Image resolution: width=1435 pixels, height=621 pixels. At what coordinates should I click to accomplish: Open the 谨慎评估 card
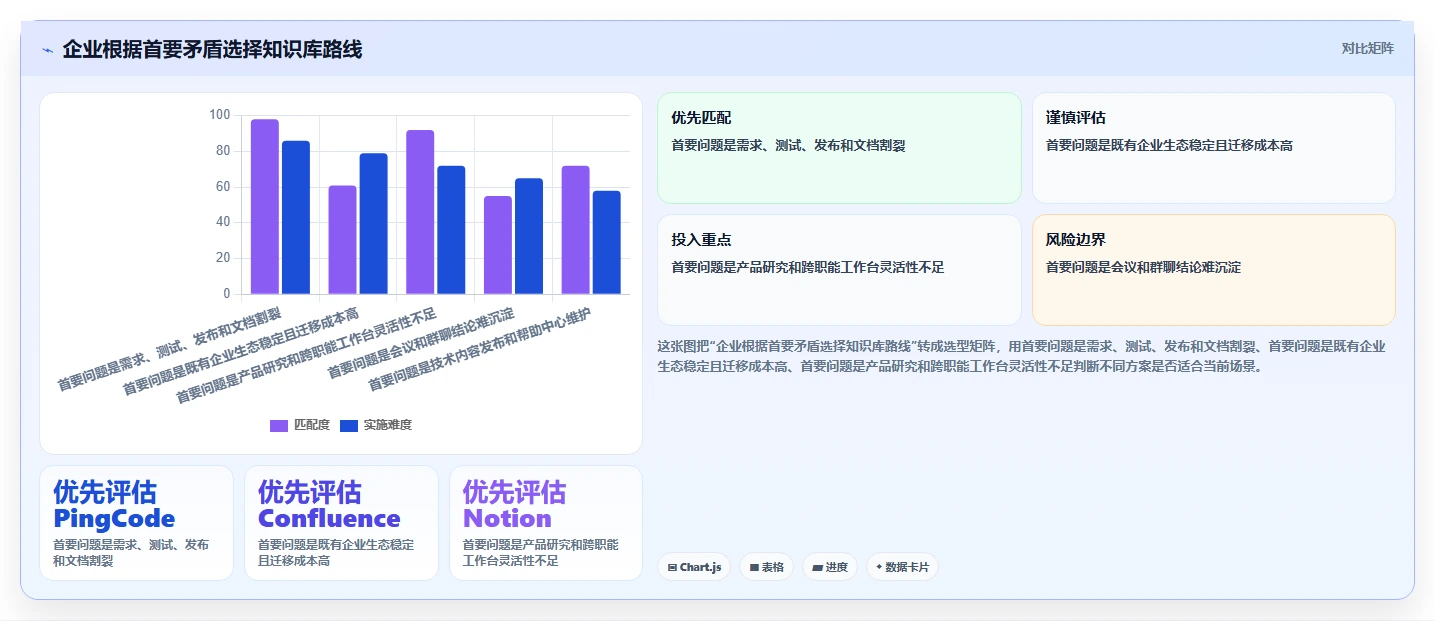pyautogui.click(x=1213, y=148)
